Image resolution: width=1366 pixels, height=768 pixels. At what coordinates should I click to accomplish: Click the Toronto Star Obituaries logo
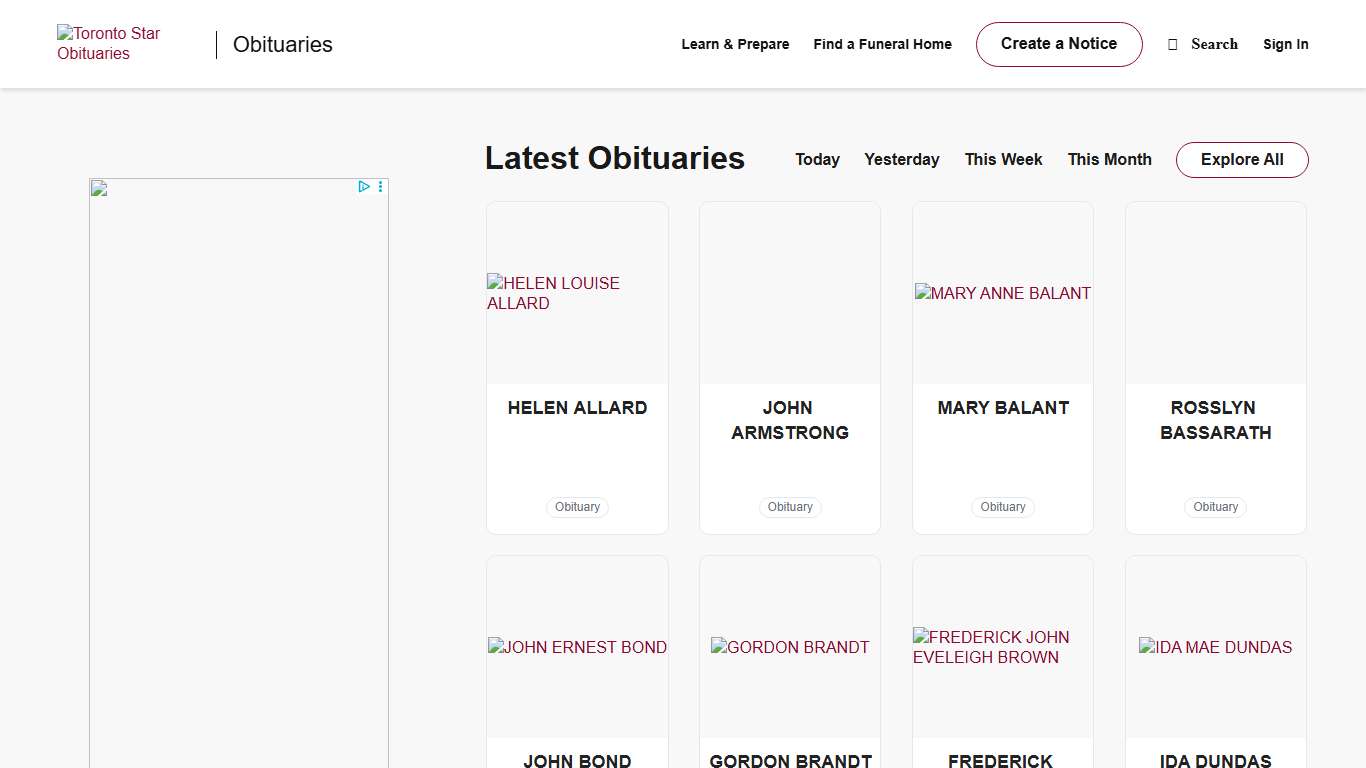(108, 44)
